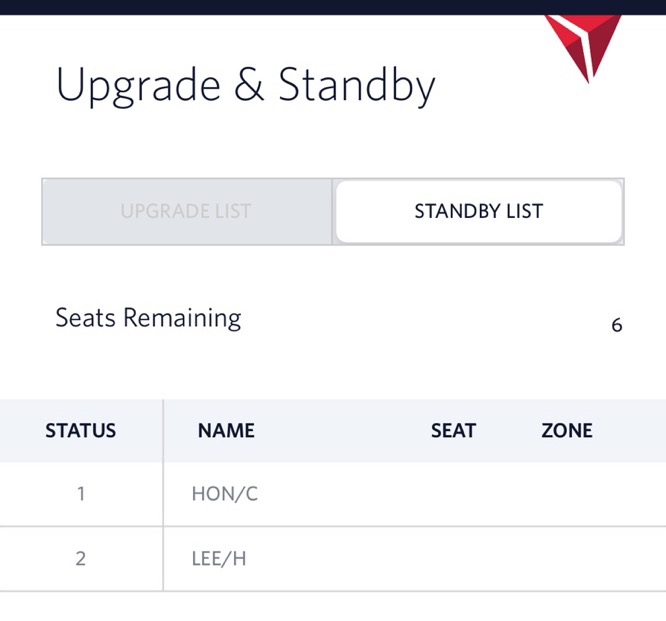
Task: Tap the empty seat cell for LEE/H
Action: click(453, 559)
